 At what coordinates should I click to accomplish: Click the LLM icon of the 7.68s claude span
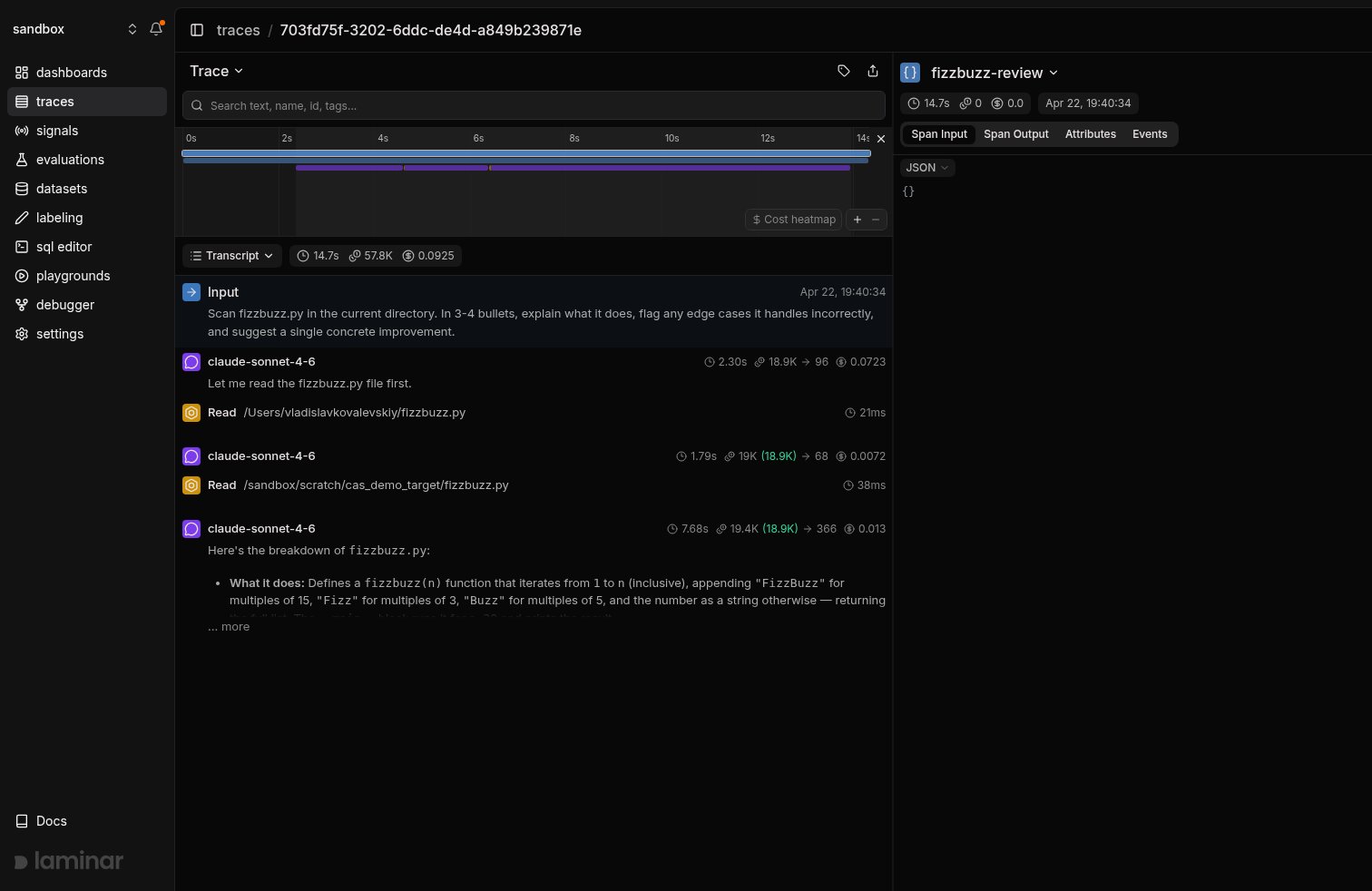[x=191, y=529]
